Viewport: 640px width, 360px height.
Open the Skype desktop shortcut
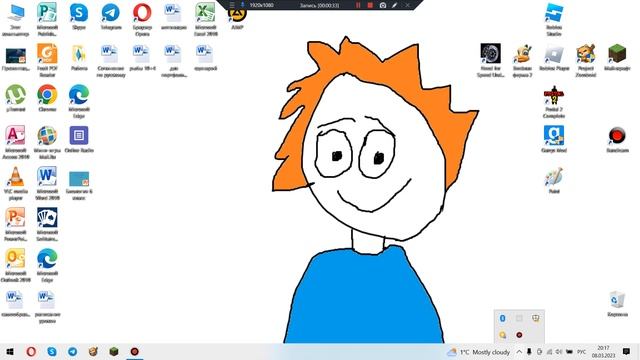pyautogui.click(x=79, y=16)
